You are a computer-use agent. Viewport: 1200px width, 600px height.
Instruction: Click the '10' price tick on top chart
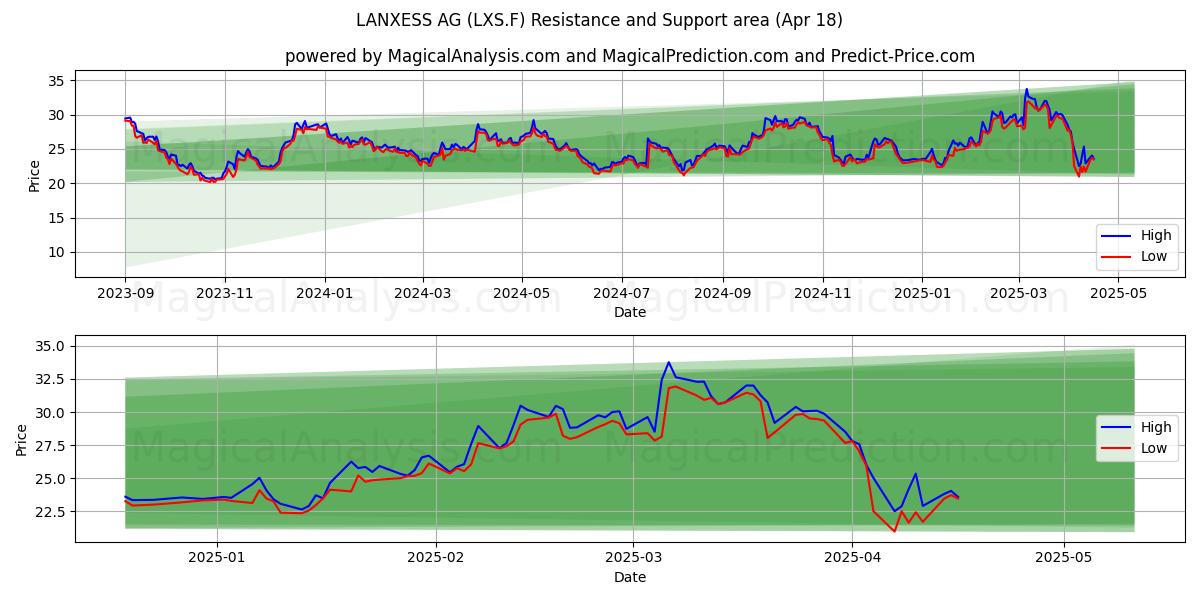coord(56,252)
